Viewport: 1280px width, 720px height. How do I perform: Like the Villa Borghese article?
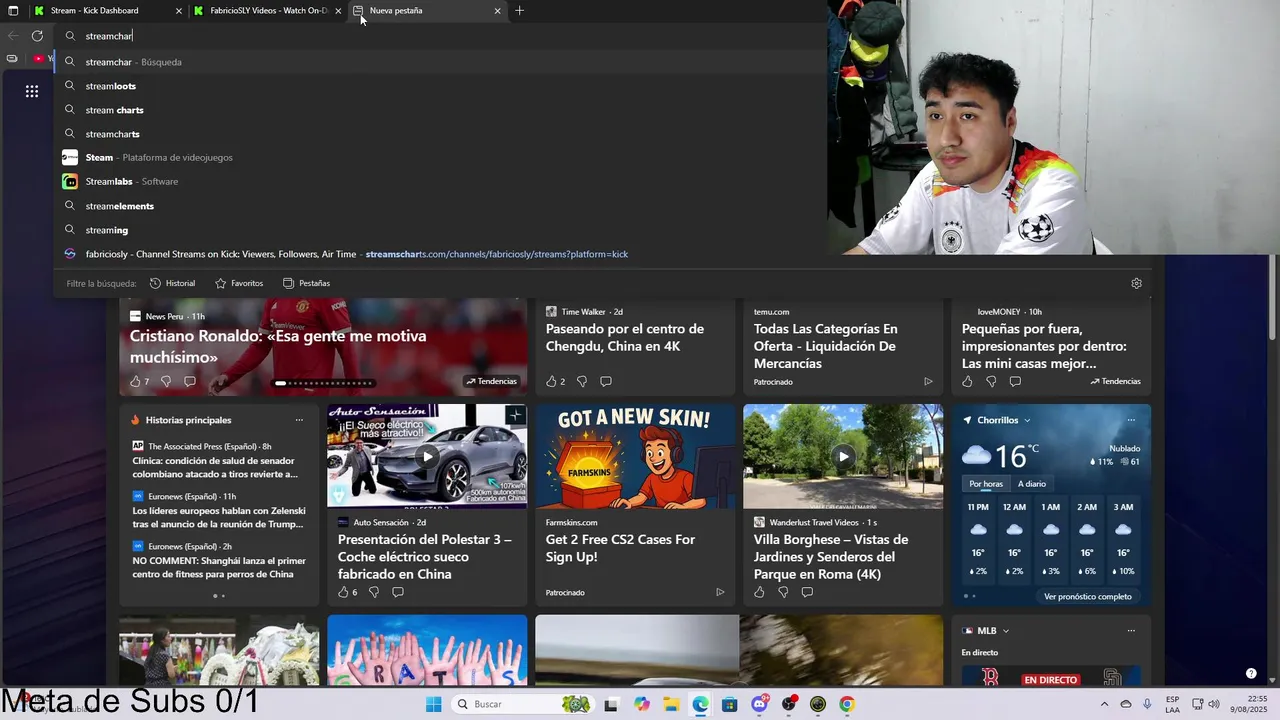point(759,592)
